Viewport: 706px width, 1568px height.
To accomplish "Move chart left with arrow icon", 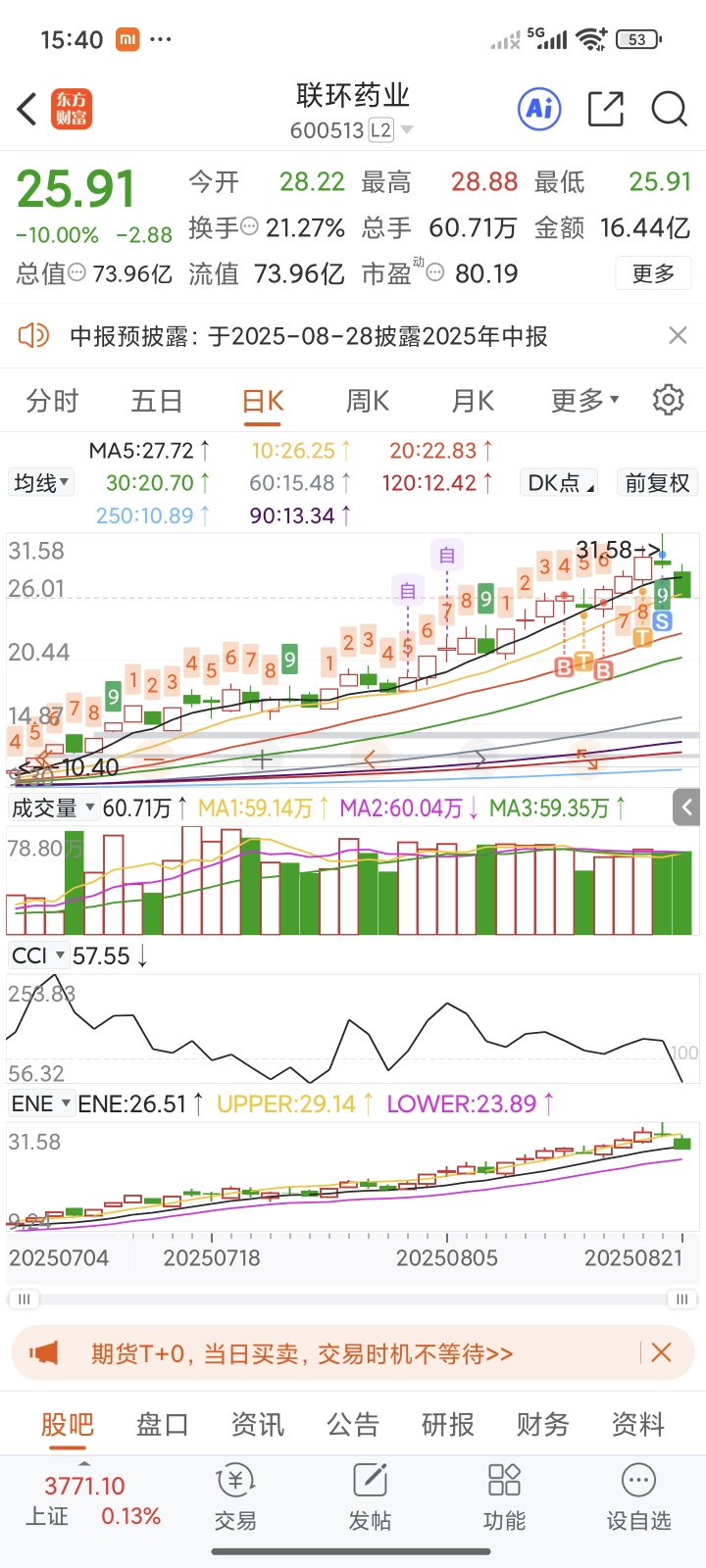I will 370,759.
